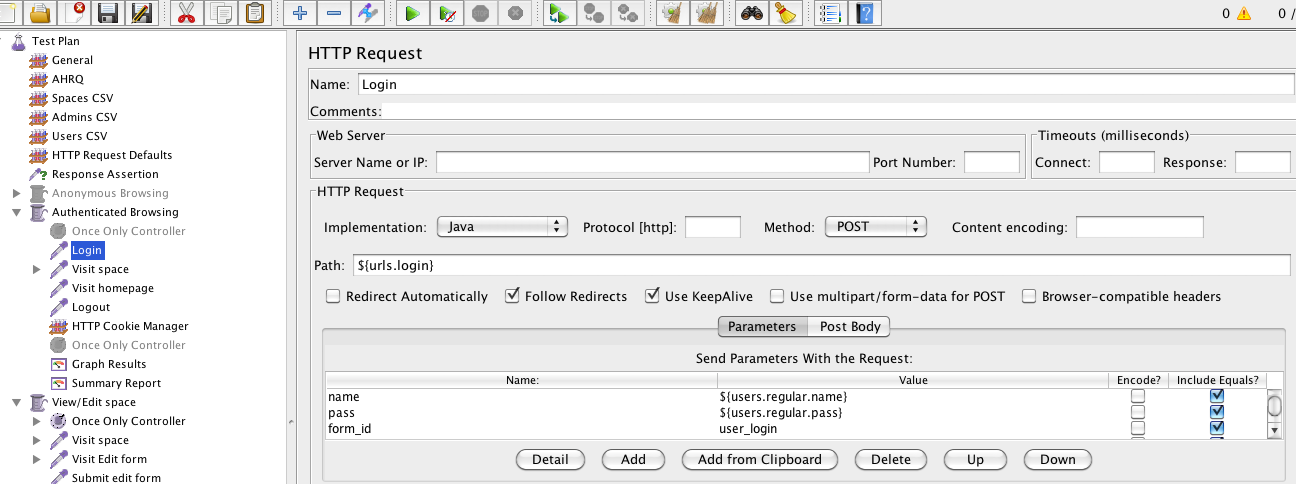Image resolution: width=1296 pixels, height=484 pixels.
Task: Enable Redirect Automatically checkbox
Action: (x=332, y=296)
